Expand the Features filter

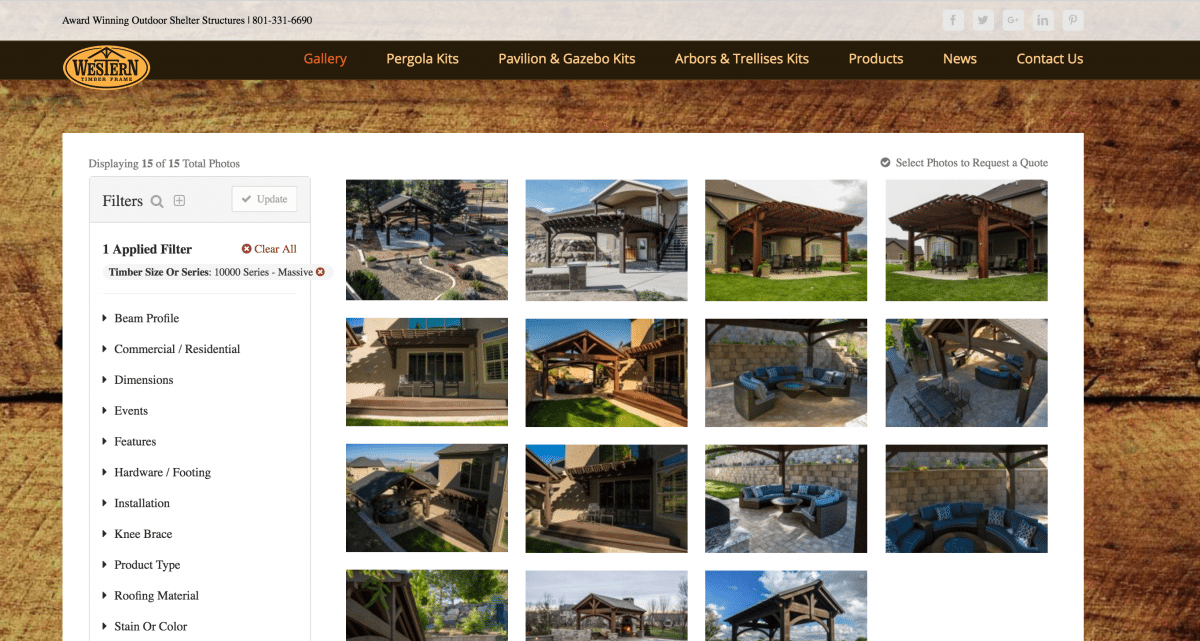pyautogui.click(x=129, y=442)
